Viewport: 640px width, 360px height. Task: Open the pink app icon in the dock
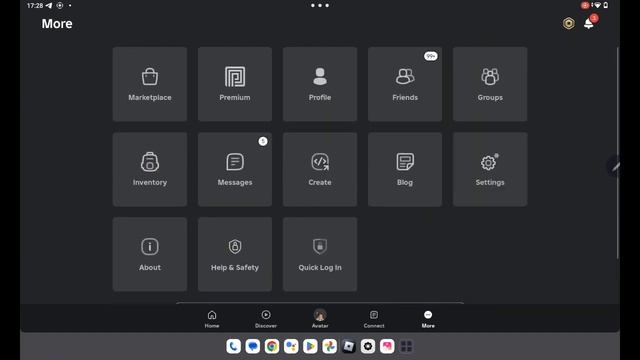point(387,347)
